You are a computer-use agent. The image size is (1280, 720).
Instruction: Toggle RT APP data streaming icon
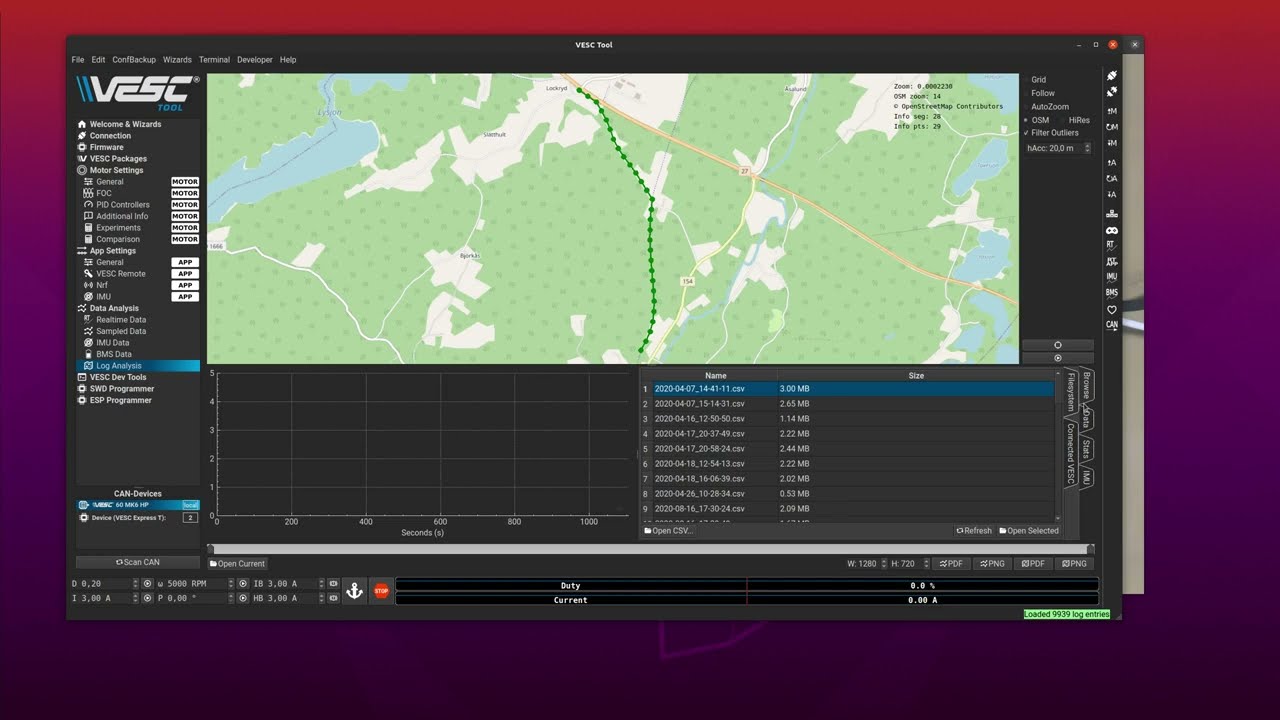pos(1111,261)
